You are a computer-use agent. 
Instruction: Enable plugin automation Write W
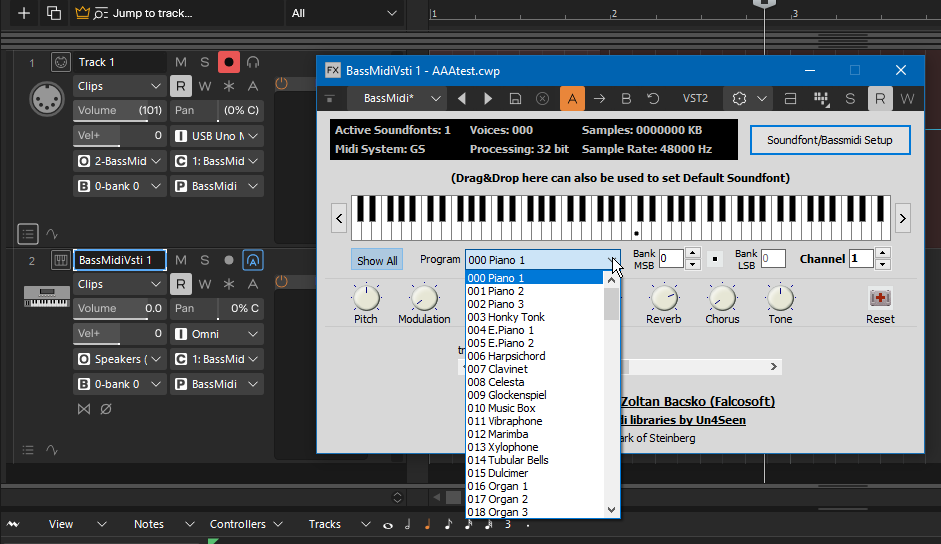(907, 98)
